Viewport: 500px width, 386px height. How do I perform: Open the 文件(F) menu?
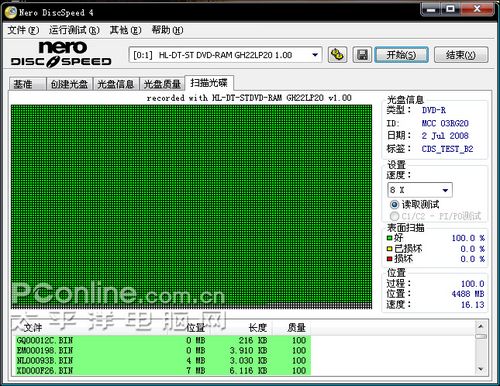[x=23, y=30]
